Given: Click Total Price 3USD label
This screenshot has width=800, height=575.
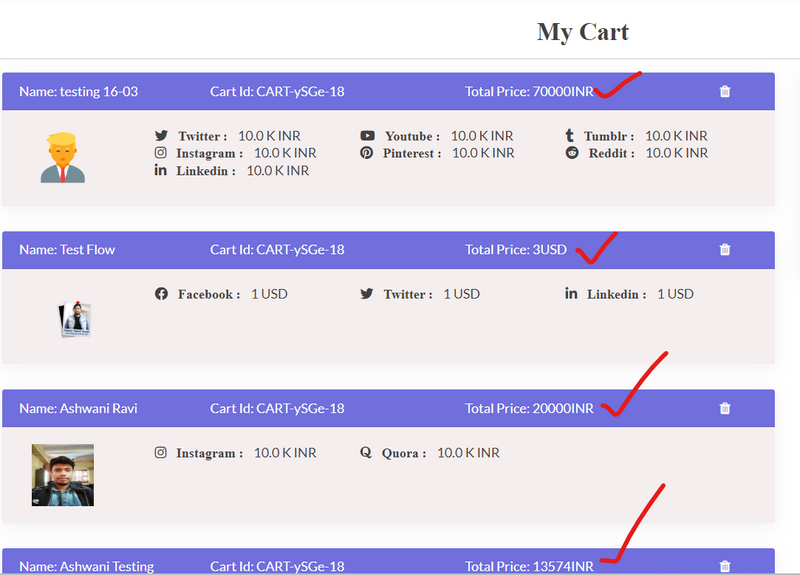Looking at the screenshot, I should tap(516, 250).
